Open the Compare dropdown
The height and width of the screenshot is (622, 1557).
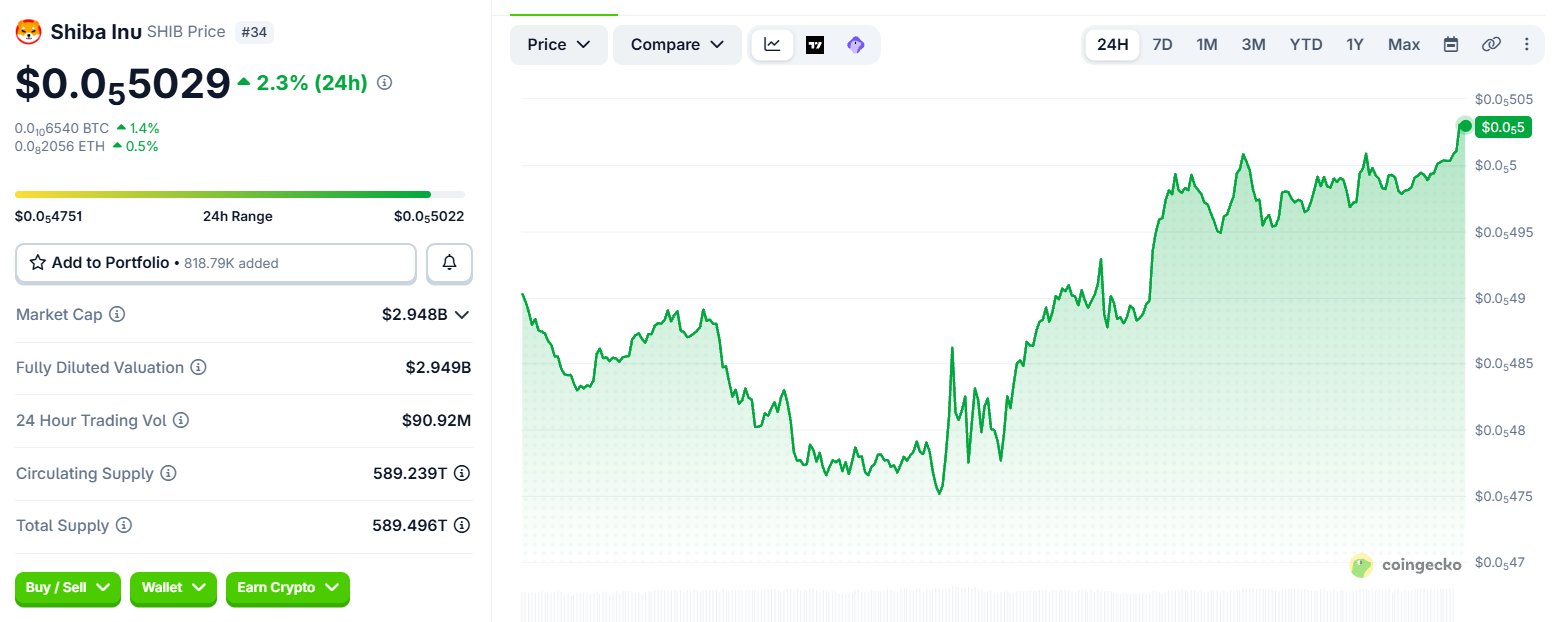677,45
